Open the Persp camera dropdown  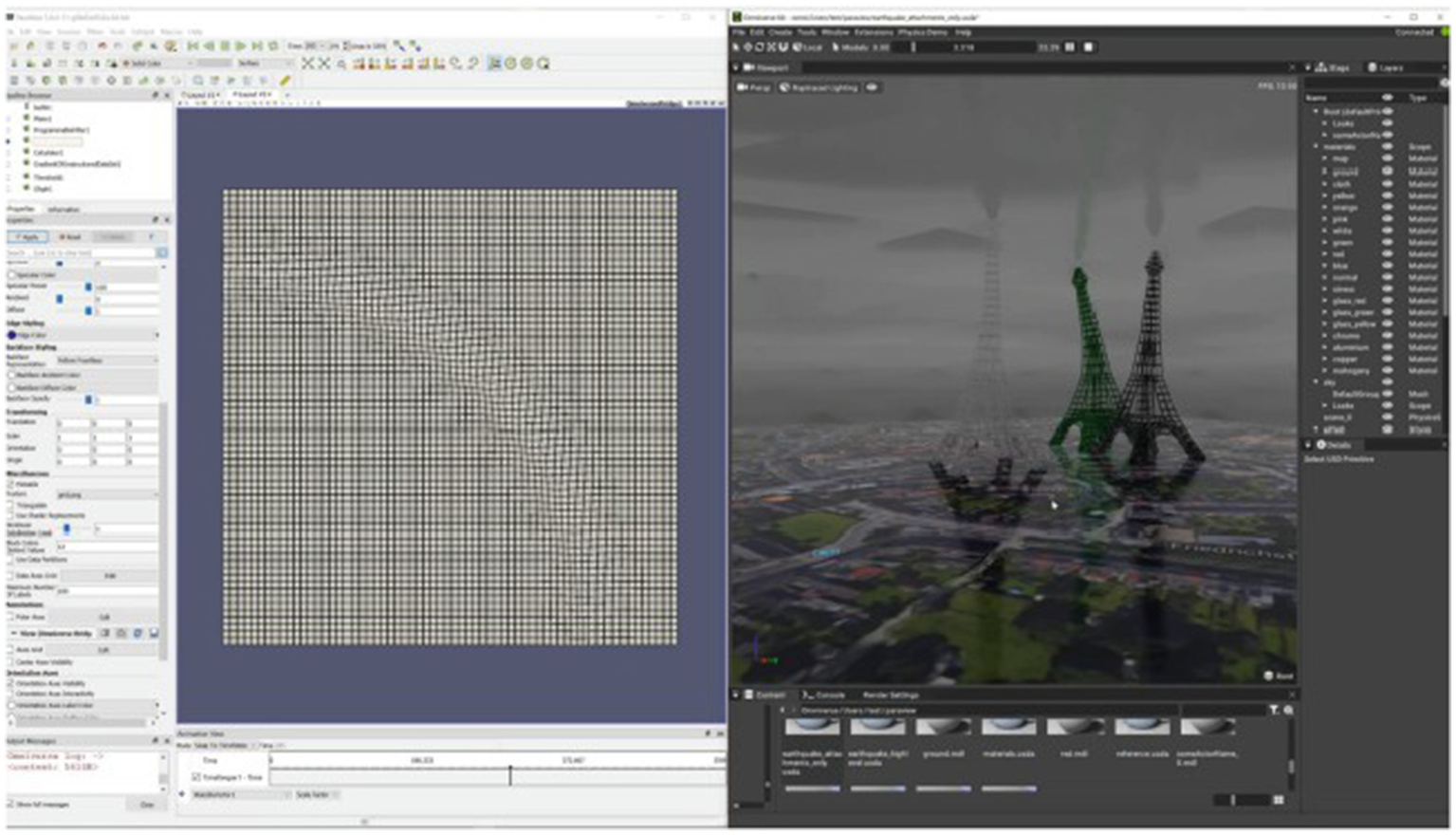pyautogui.click(x=754, y=87)
